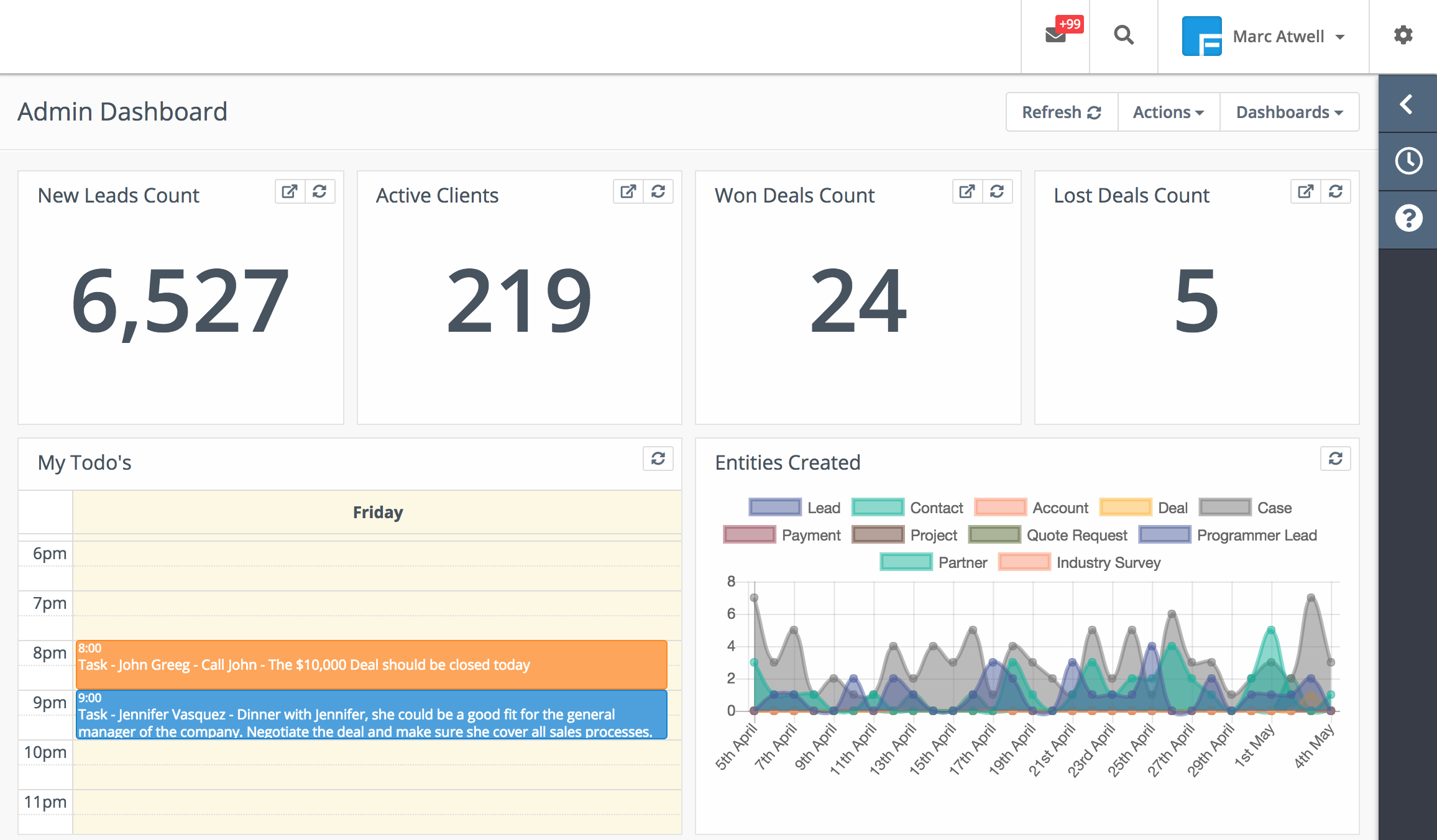Image resolution: width=1437 pixels, height=840 pixels.
Task: Open the mail inbox with +99 badge
Action: 1057,35
